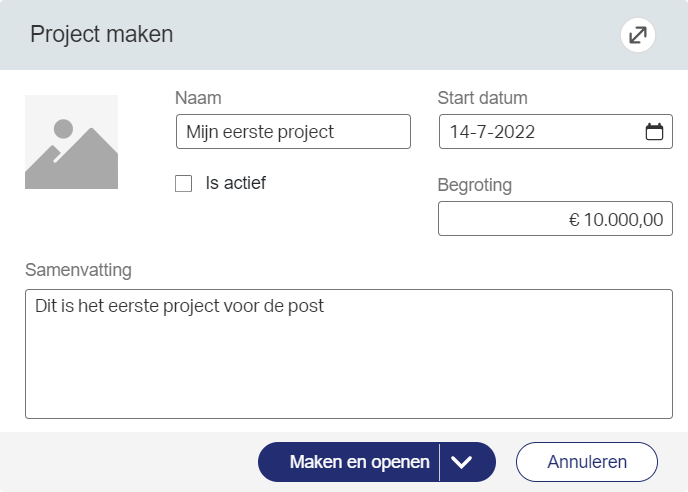Click the text 'Mijn eerste project'

260,132
